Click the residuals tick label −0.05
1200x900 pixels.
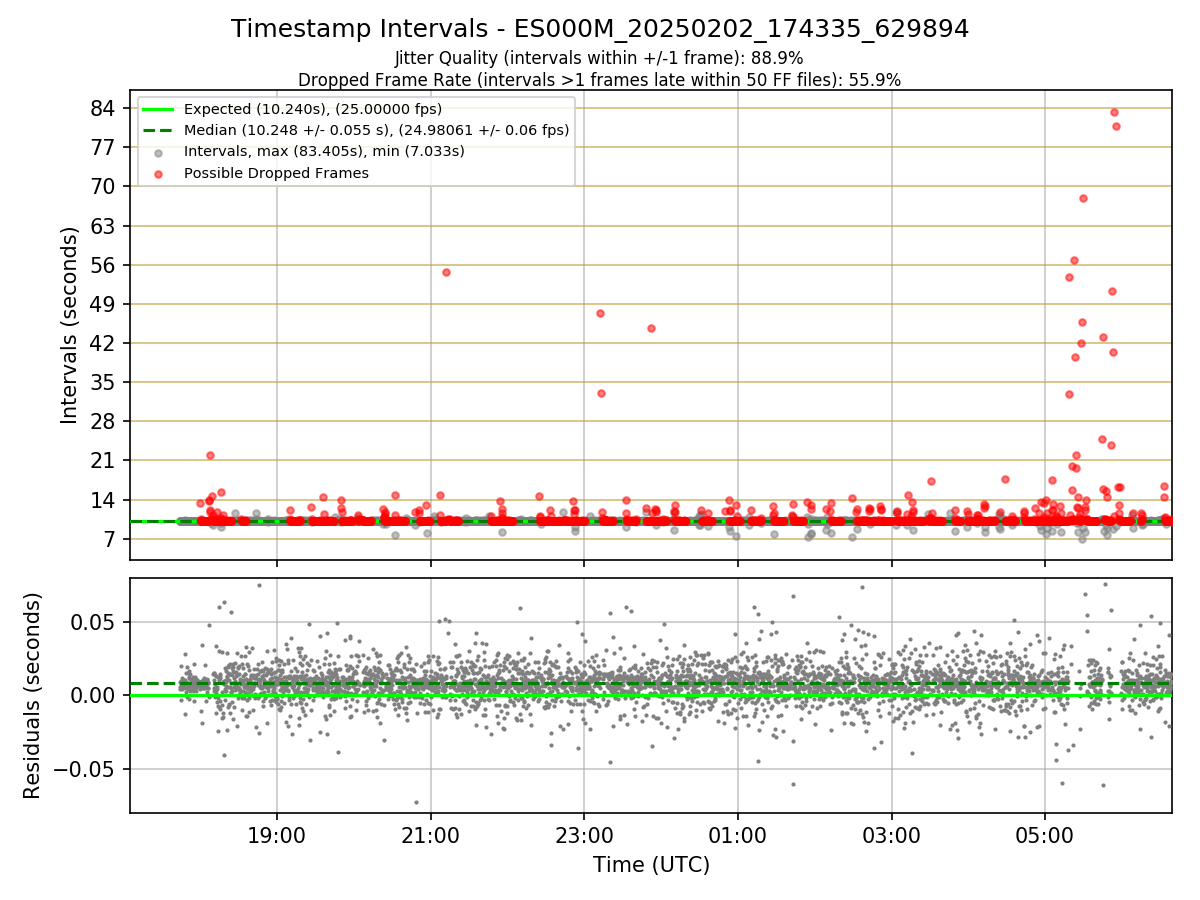click(86, 769)
